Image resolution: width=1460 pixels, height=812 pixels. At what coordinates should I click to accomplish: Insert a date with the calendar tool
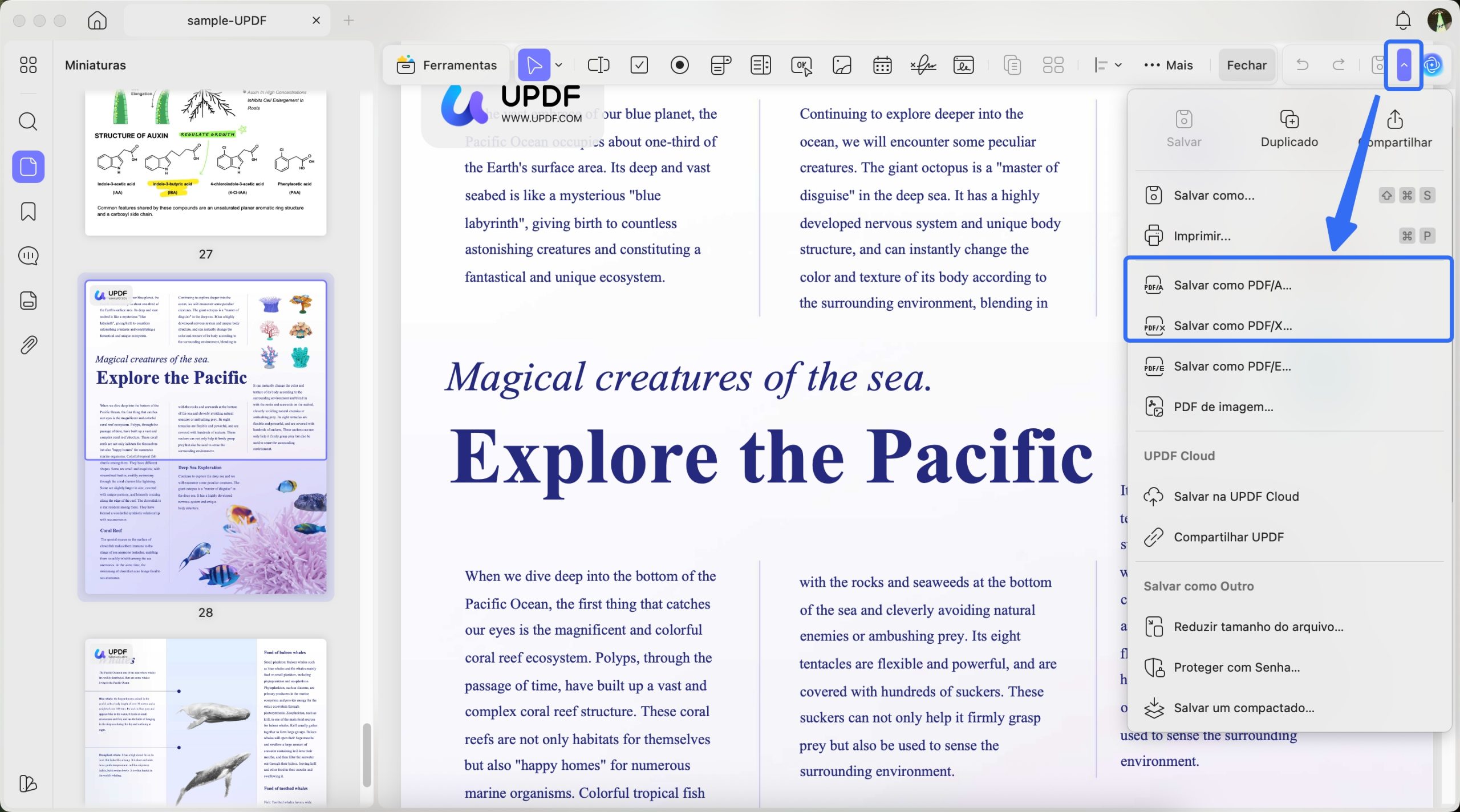pyautogui.click(x=882, y=64)
